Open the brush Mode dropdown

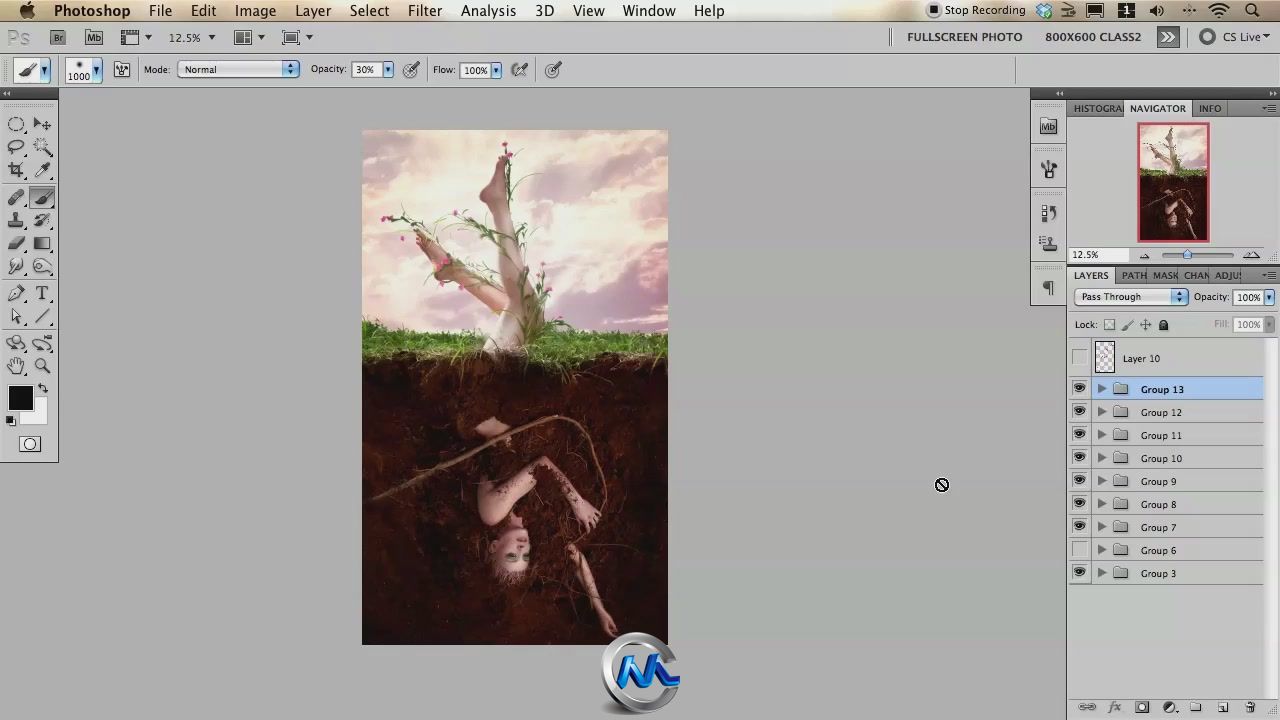click(239, 70)
